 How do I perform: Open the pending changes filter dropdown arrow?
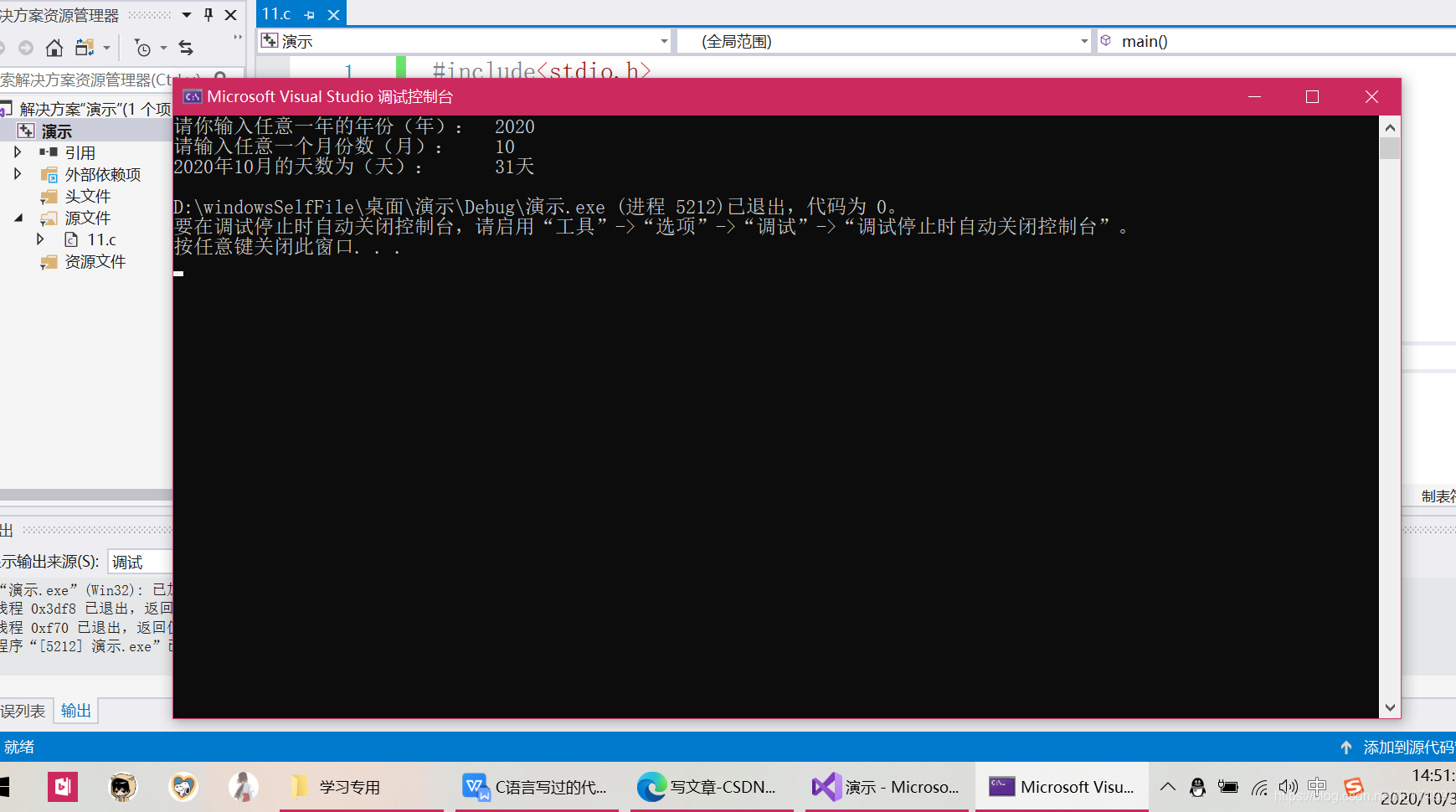click(x=163, y=48)
